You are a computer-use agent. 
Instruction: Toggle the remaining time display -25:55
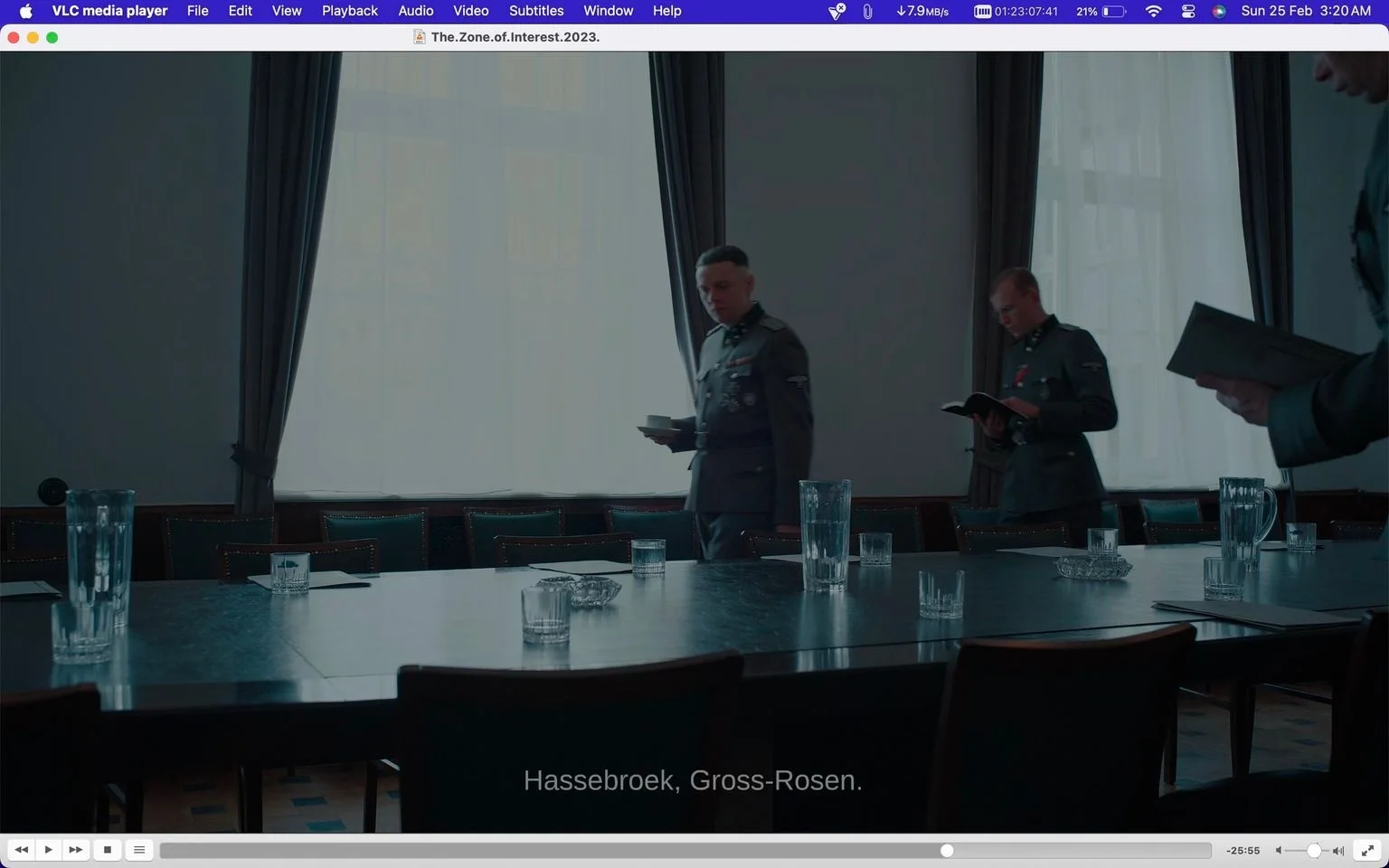[1243, 851]
